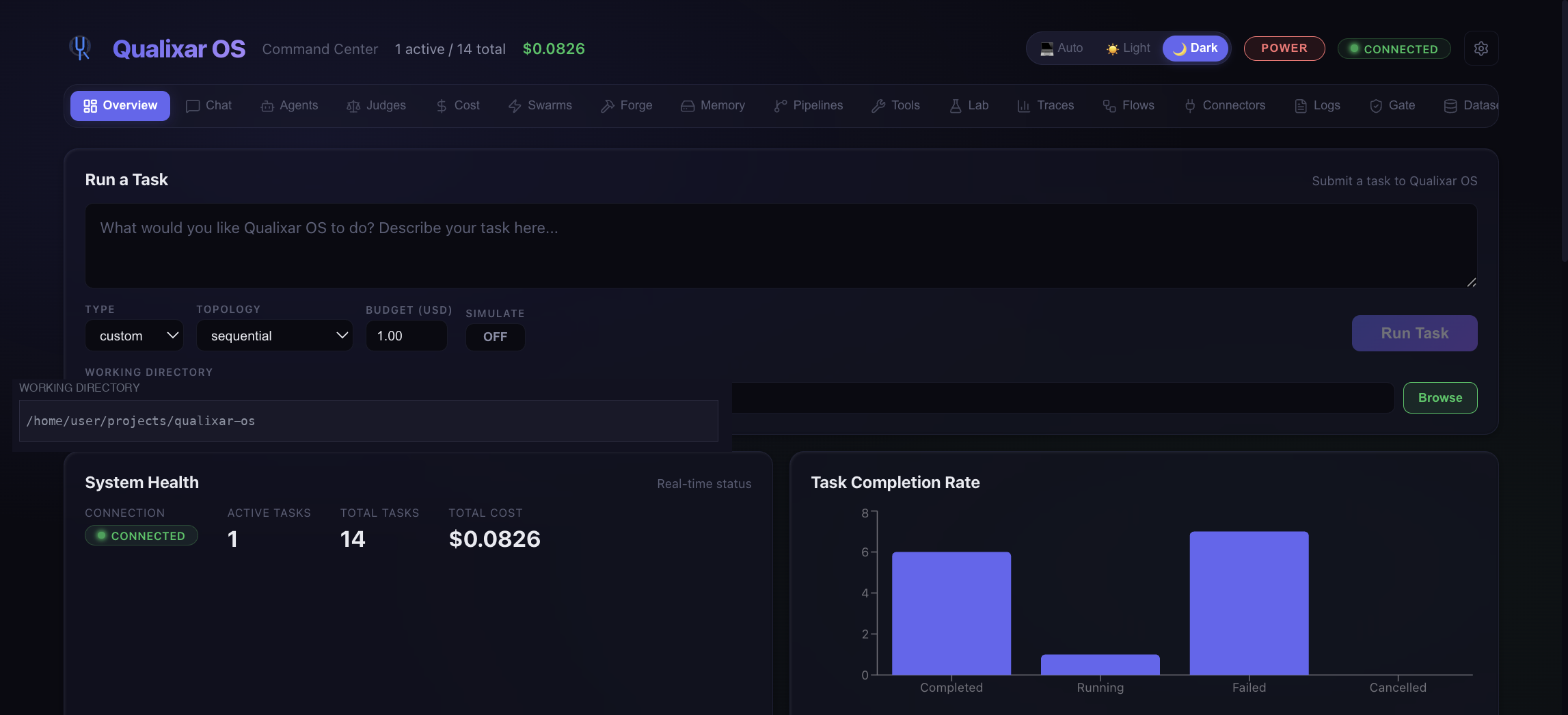The height and width of the screenshot is (715, 1568).
Task: Switch theme to Auto mode
Action: [x=1062, y=49]
